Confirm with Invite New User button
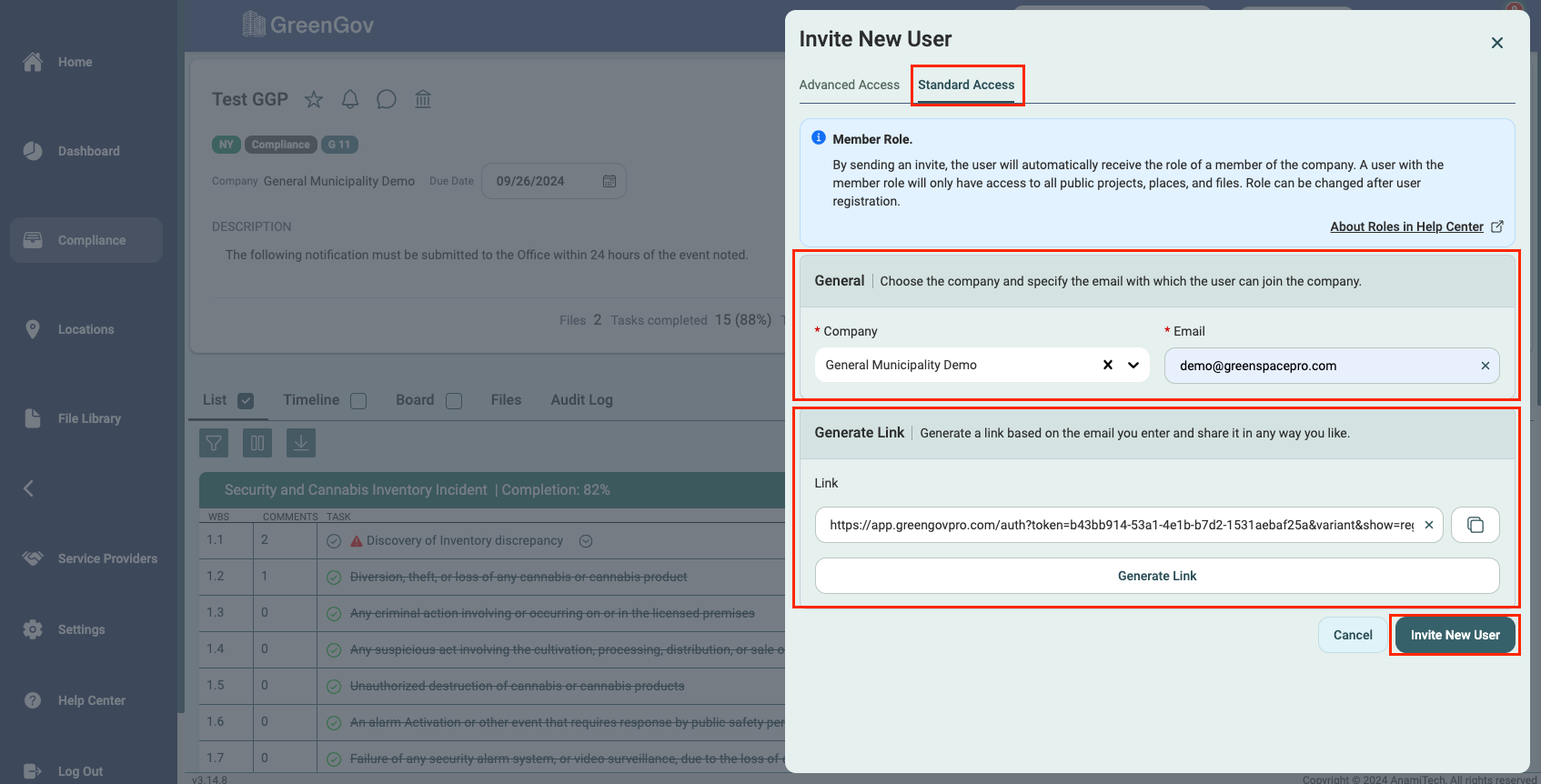This screenshot has width=1541, height=784. coord(1455,635)
